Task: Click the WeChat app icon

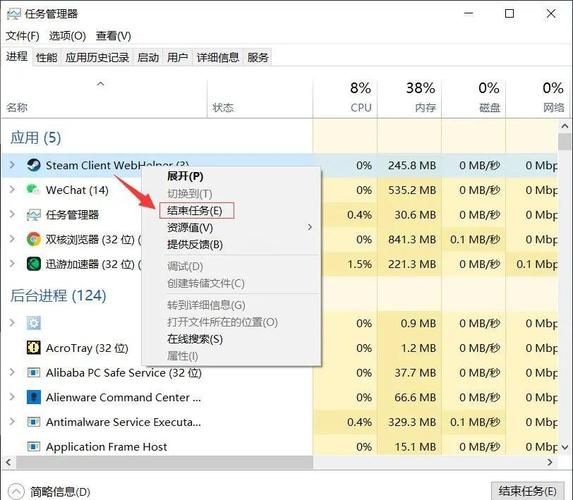Action: tap(33, 190)
